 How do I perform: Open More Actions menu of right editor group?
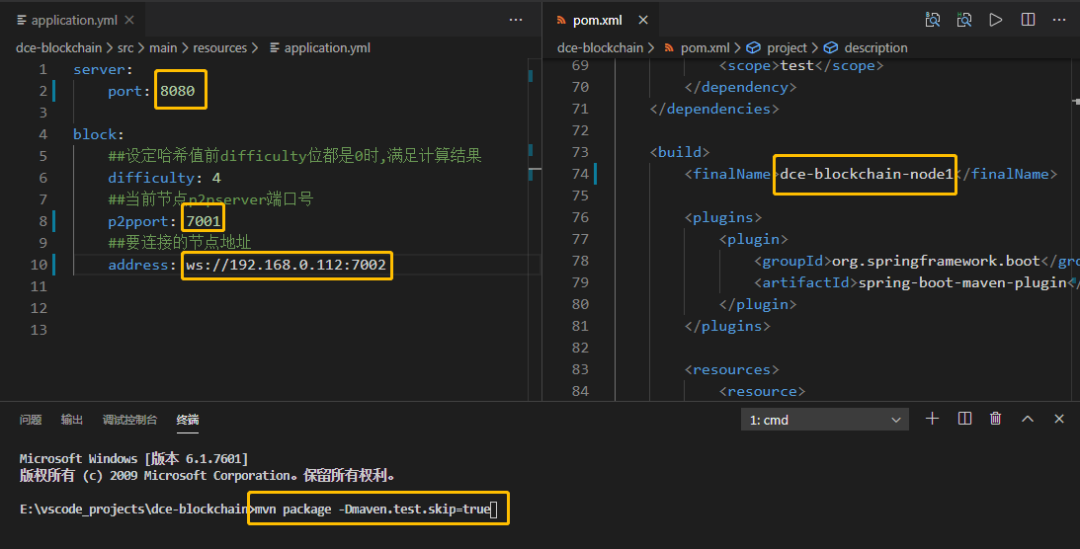click(x=1059, y=20)
